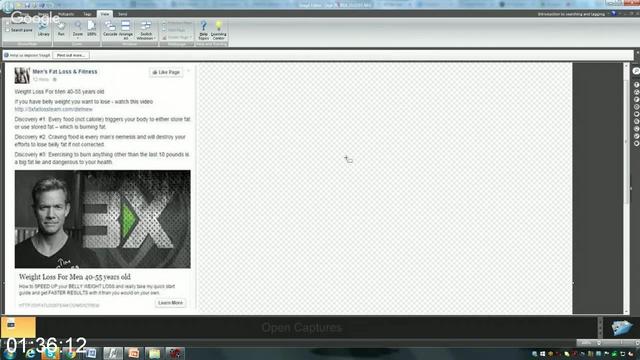The height and width of the screenshot is (360, 640).
Task: Select the highlighted capture thumbnail in the tray
Action: [x=18, y=327]
